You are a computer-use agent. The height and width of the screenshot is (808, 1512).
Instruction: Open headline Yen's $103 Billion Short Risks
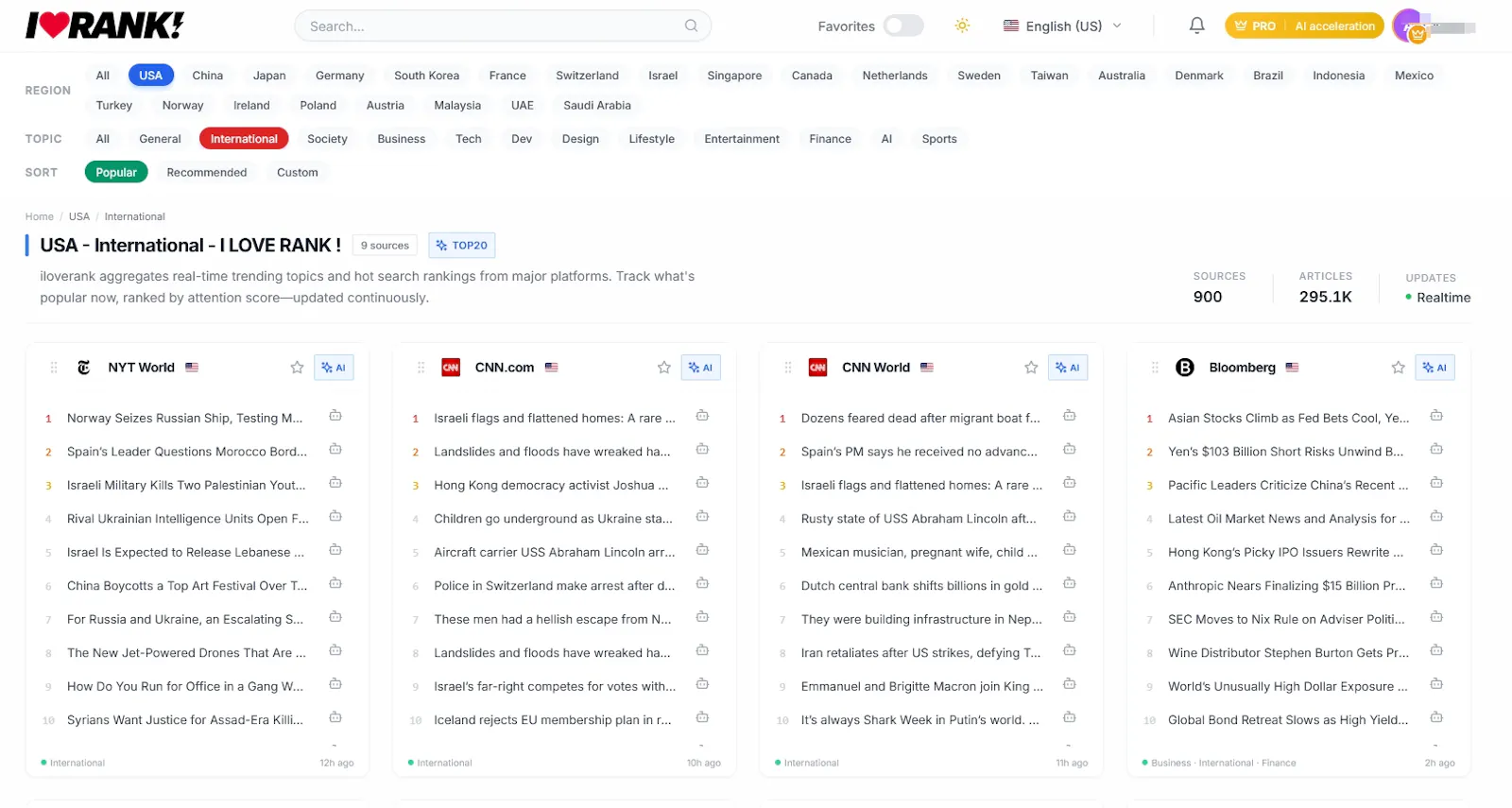click(1285, 452)
